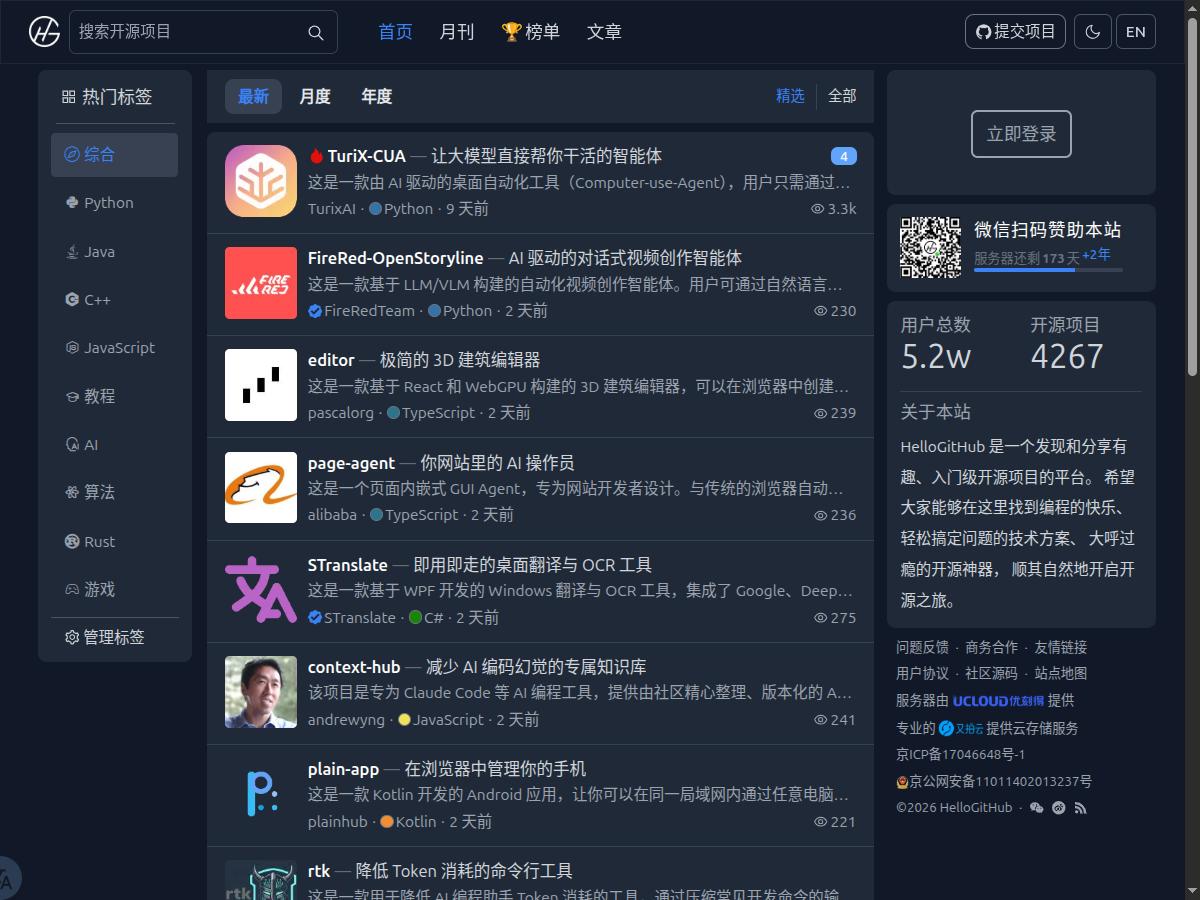Open the TuriX-CUA project logo

tap(261, 181)
